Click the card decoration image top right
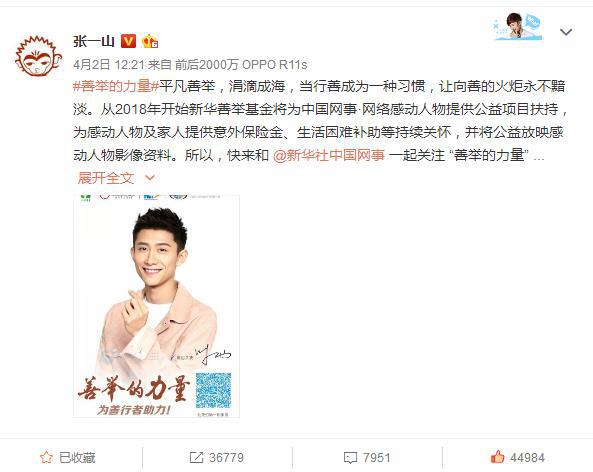Screen dimensions: 593x472 518,26
